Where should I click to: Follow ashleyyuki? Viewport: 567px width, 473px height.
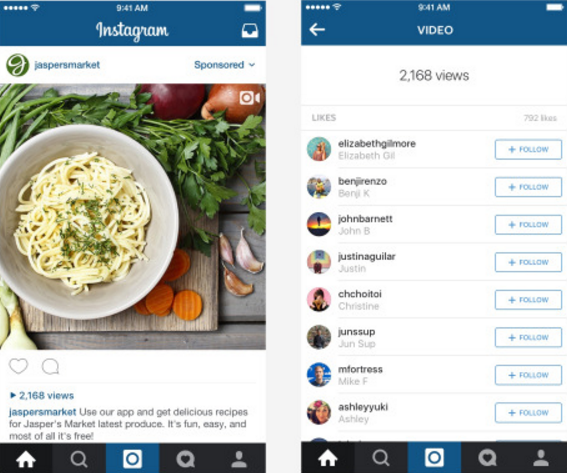point(528,413)
